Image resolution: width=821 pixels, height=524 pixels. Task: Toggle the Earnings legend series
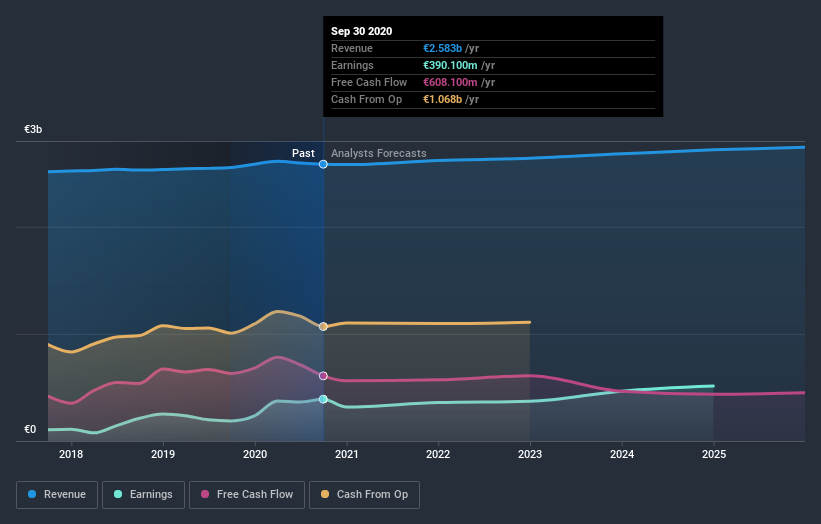[x=143, y=495]
